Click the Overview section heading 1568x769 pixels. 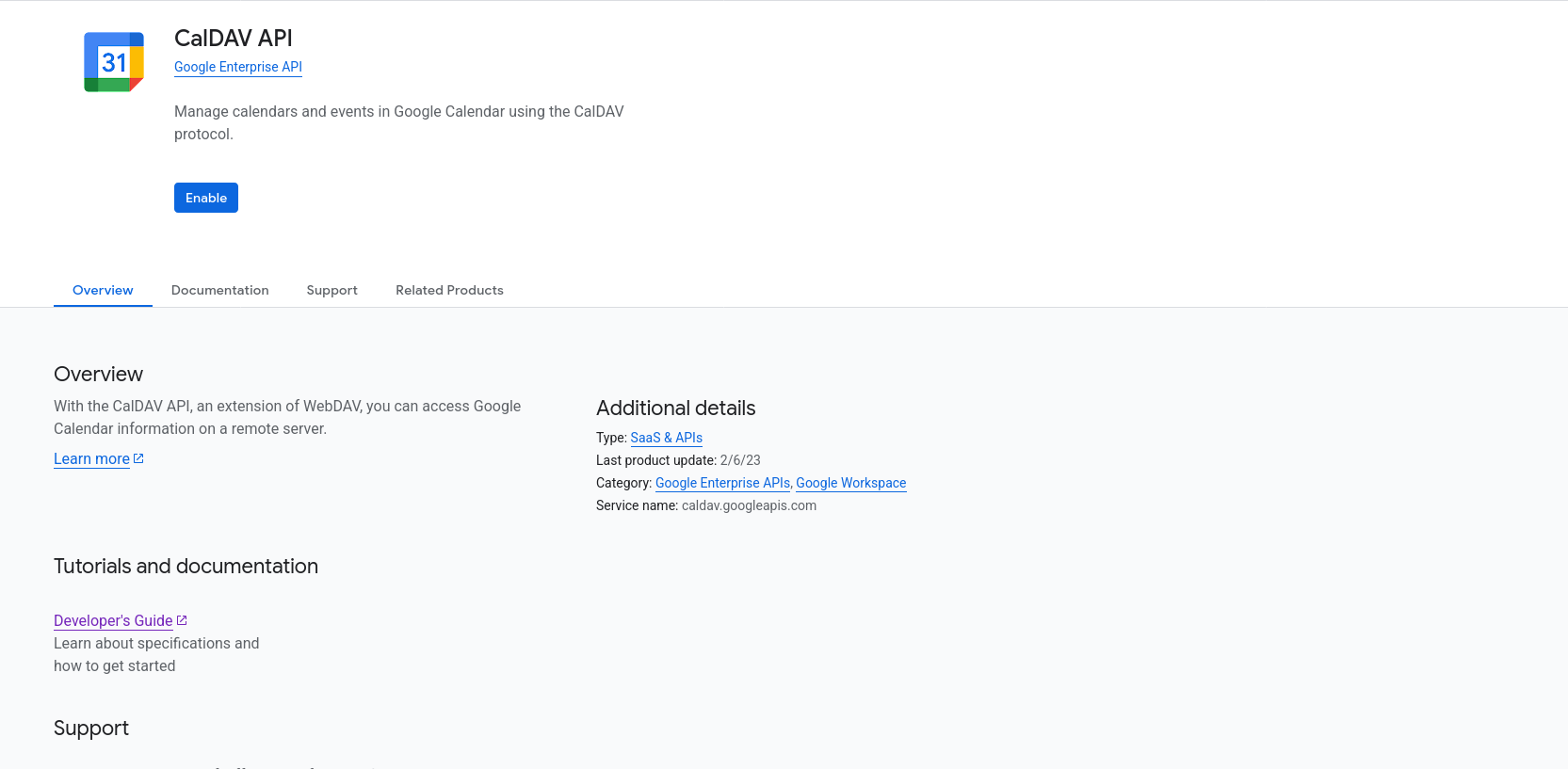pos(98,374)
